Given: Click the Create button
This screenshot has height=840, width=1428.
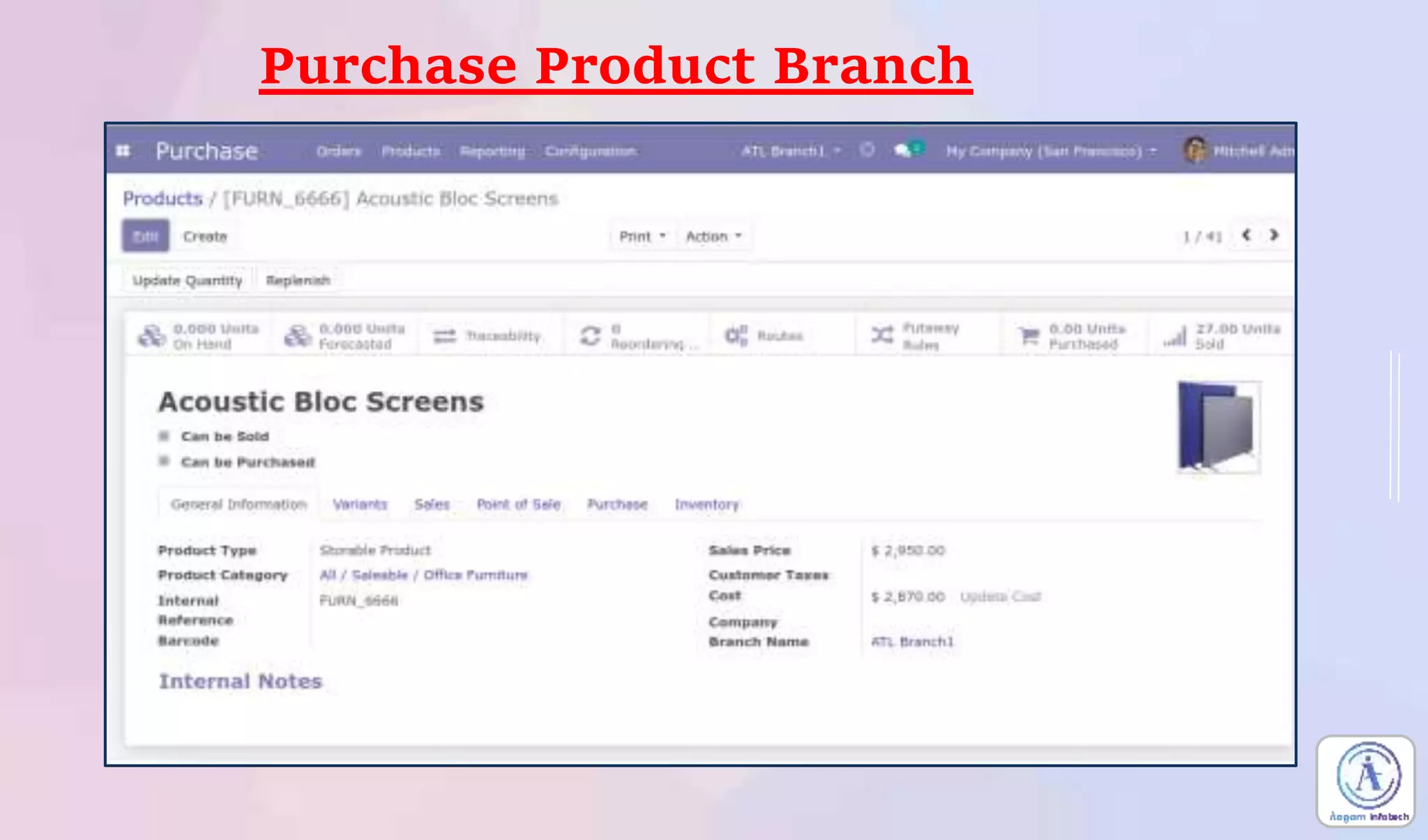Looking at the screenshot, I should click(205, 236).
